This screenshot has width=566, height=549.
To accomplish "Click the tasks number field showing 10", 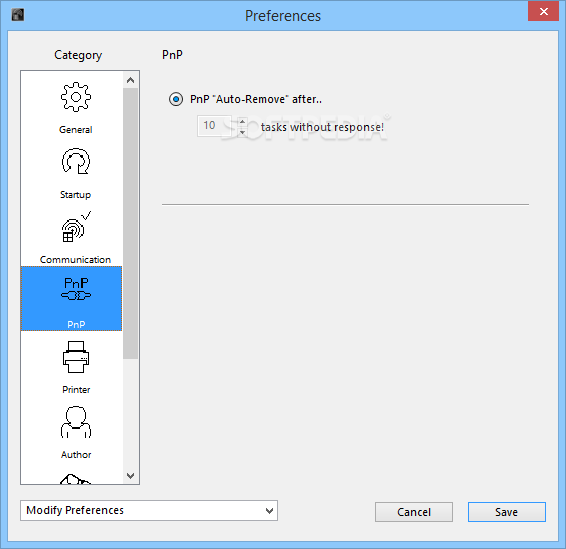I will [214, 126].
